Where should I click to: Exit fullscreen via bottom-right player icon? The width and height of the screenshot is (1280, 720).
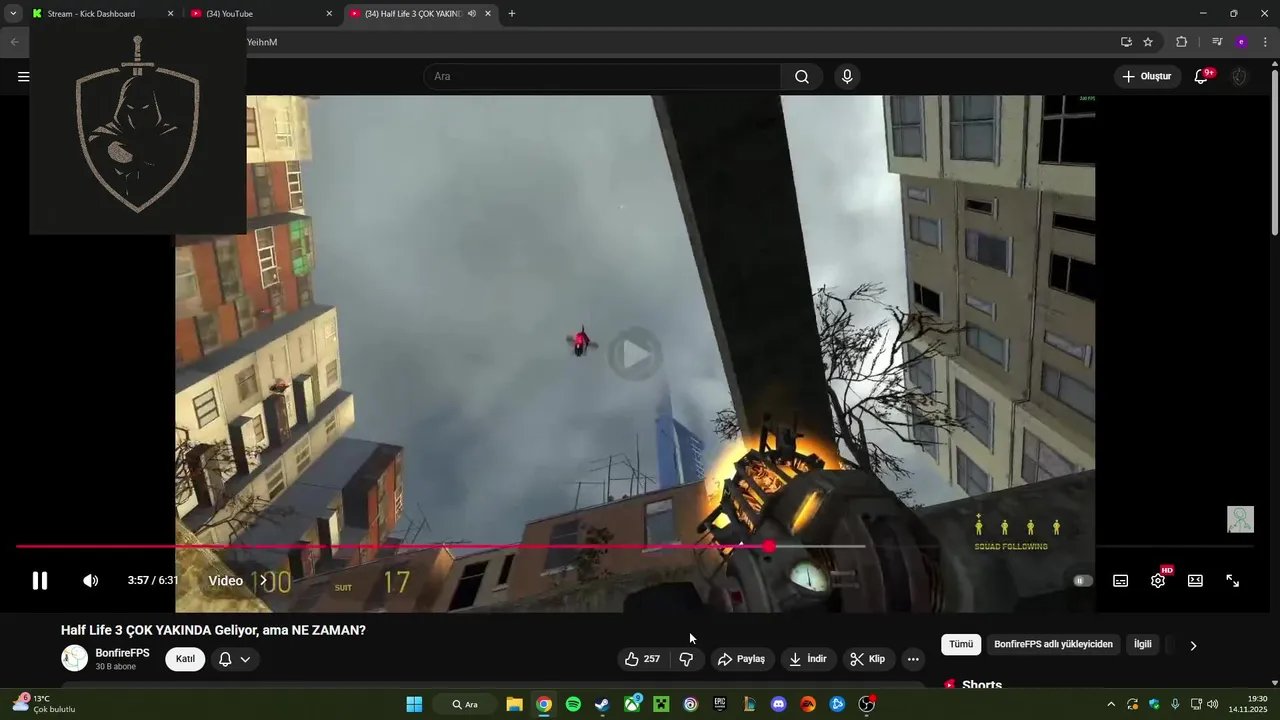[x=1233, y=581]
